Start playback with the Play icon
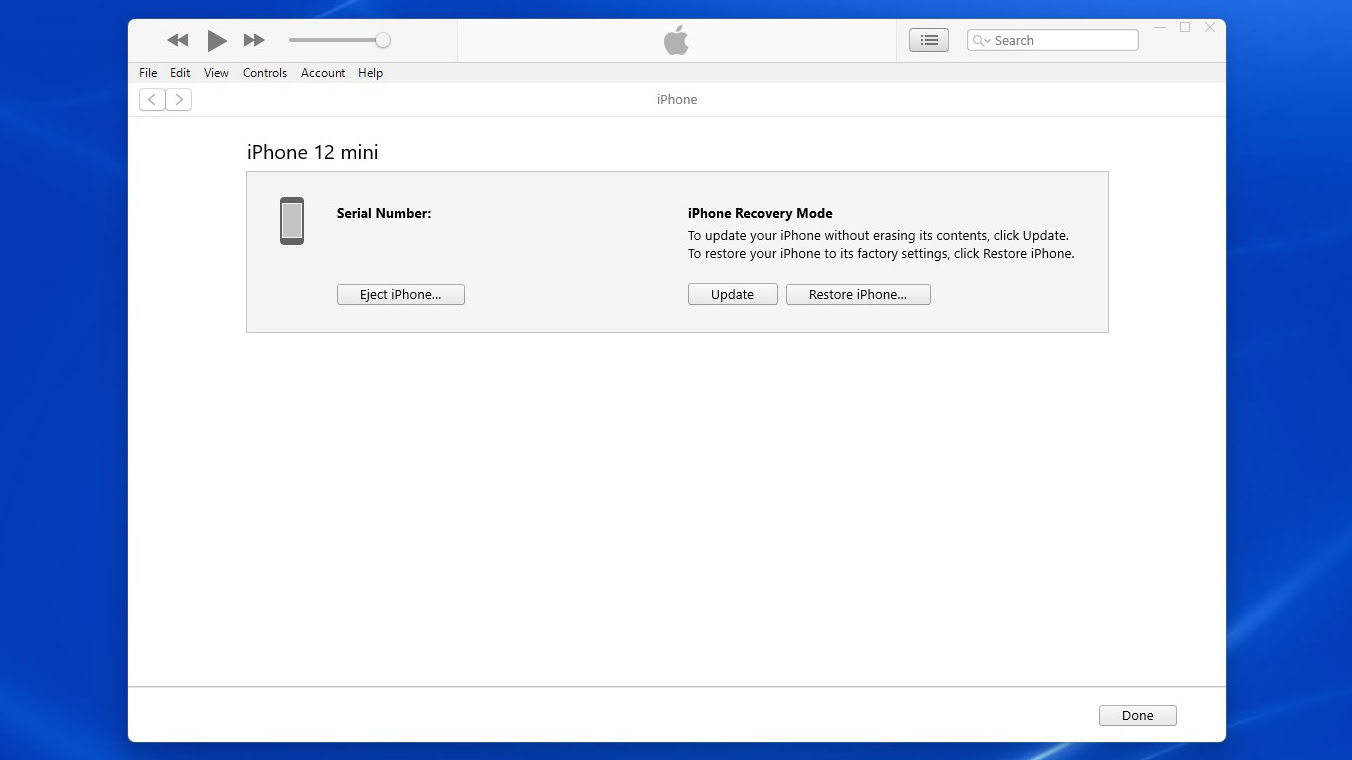The width and height of the screenshot is (1352, 760). (216, 40)
